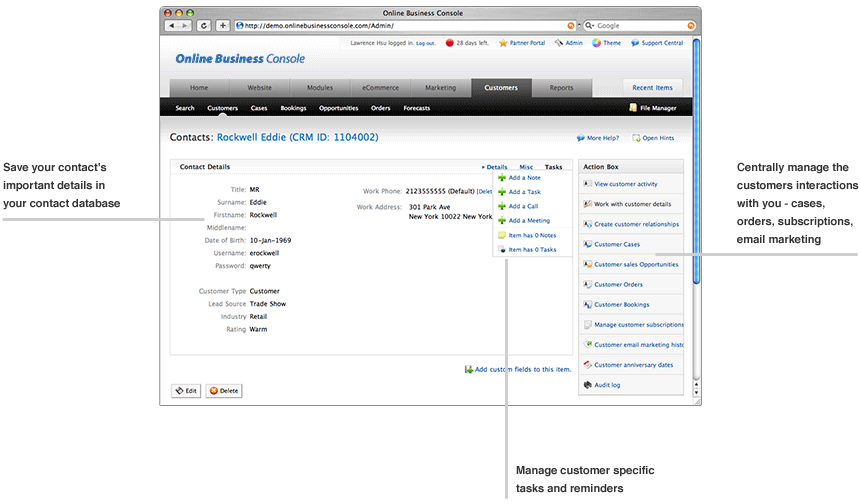Click the Partner Portal star icon
860x504 pixels.
click(503, 43)
